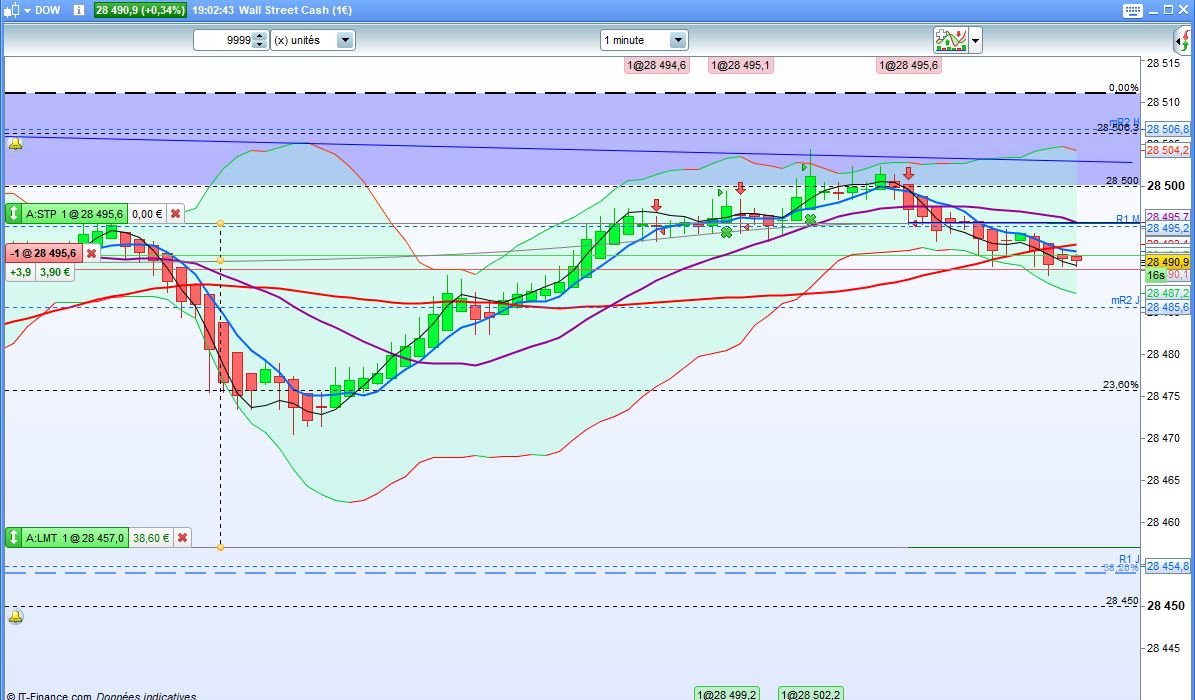Cancel the A:LMT limit order with red X
This screenshot has height=700, width=1195.
click(182, 538)
